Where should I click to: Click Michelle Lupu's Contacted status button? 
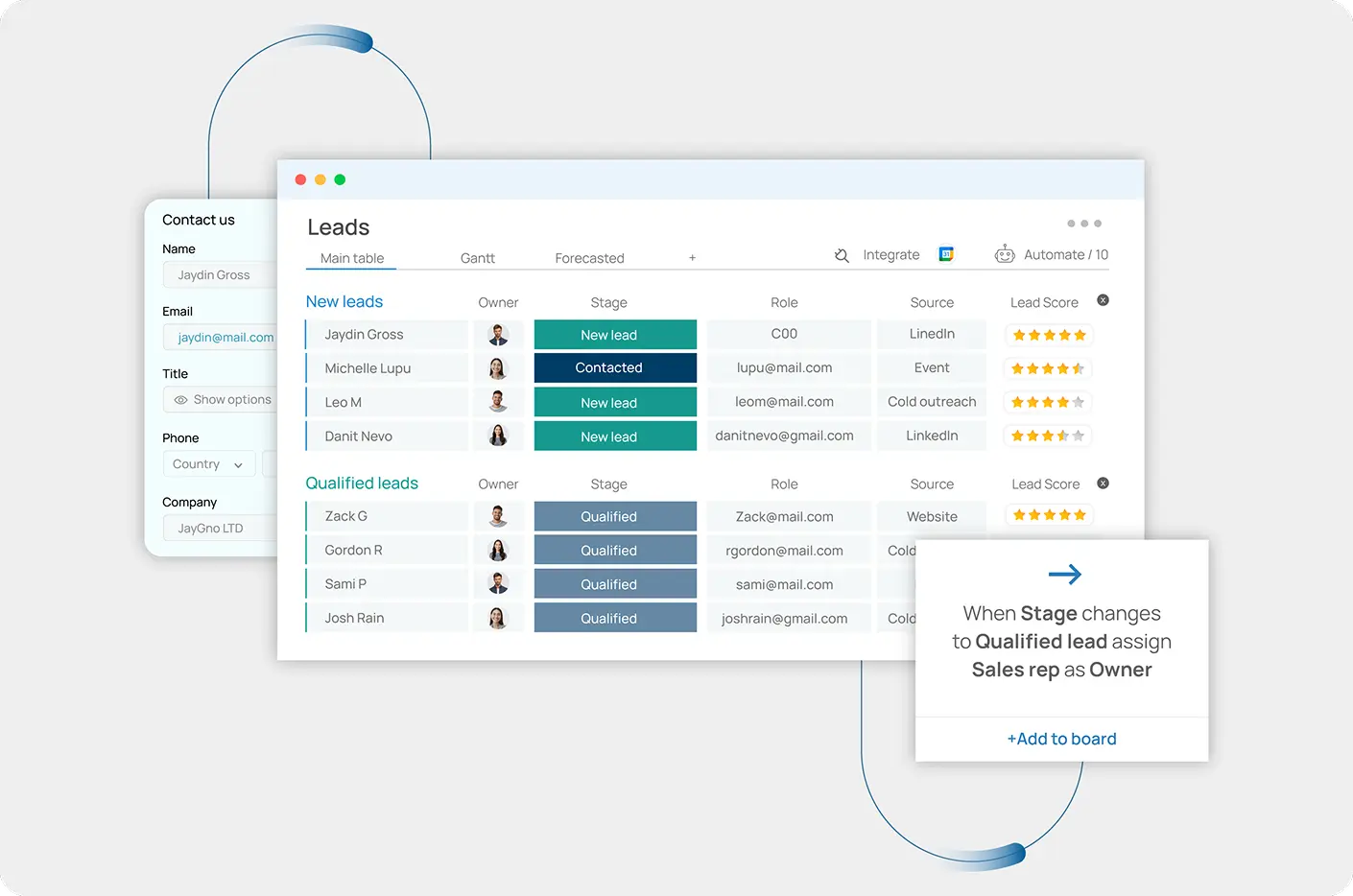615,367
